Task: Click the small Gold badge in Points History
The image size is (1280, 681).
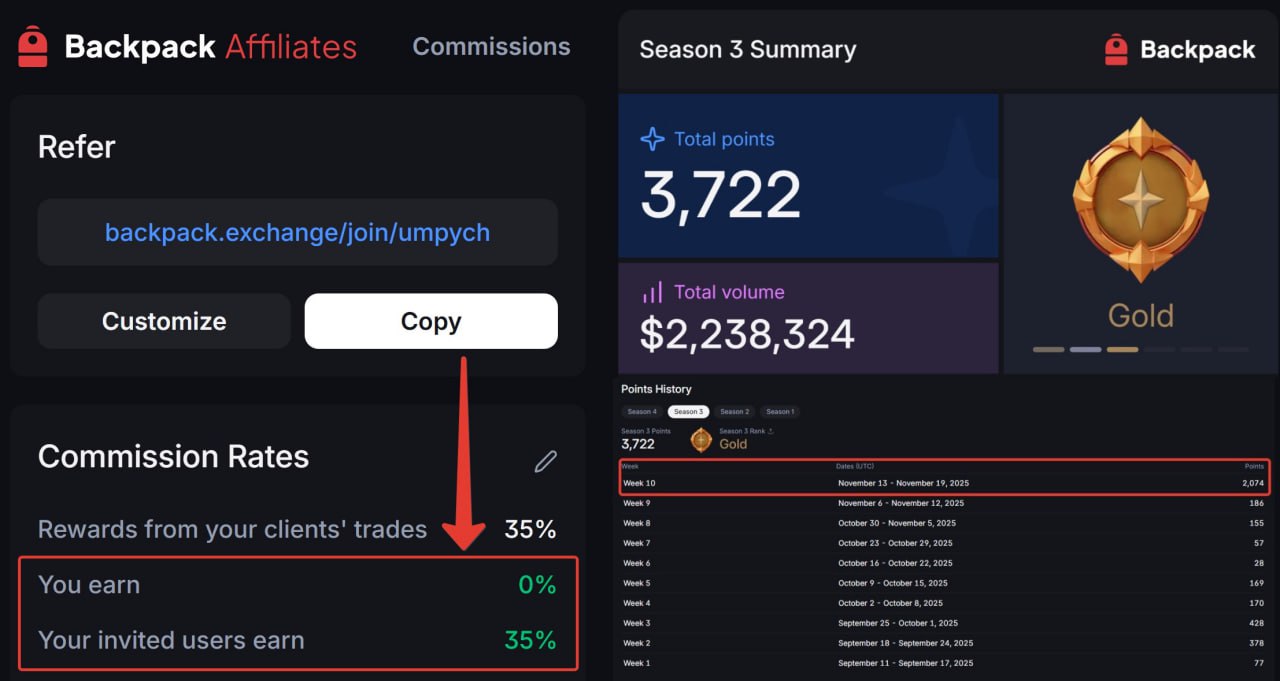Action: (x=701, y=440)
